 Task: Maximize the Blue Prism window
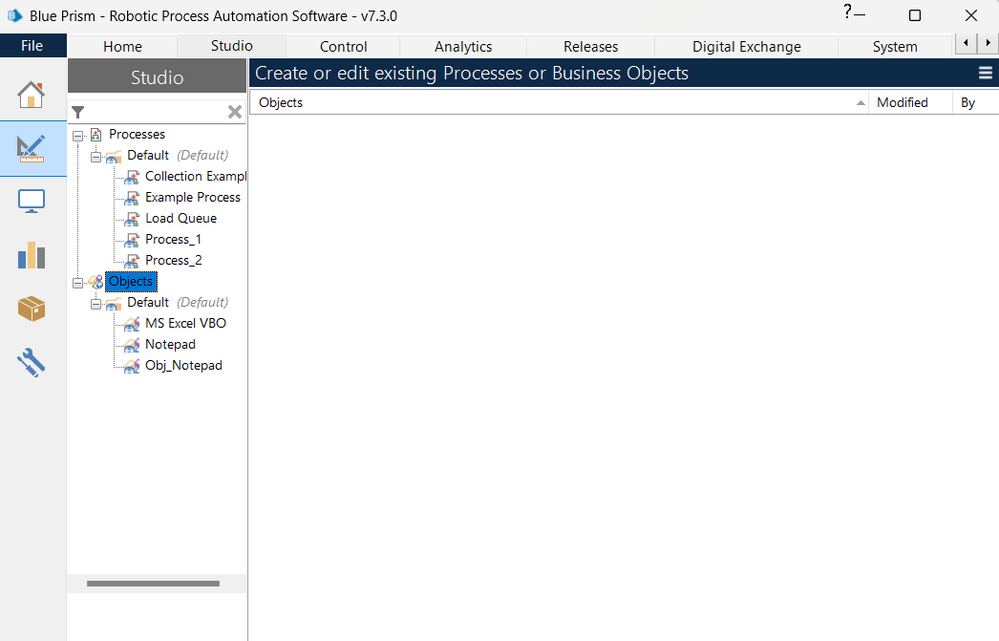(914, 15)
